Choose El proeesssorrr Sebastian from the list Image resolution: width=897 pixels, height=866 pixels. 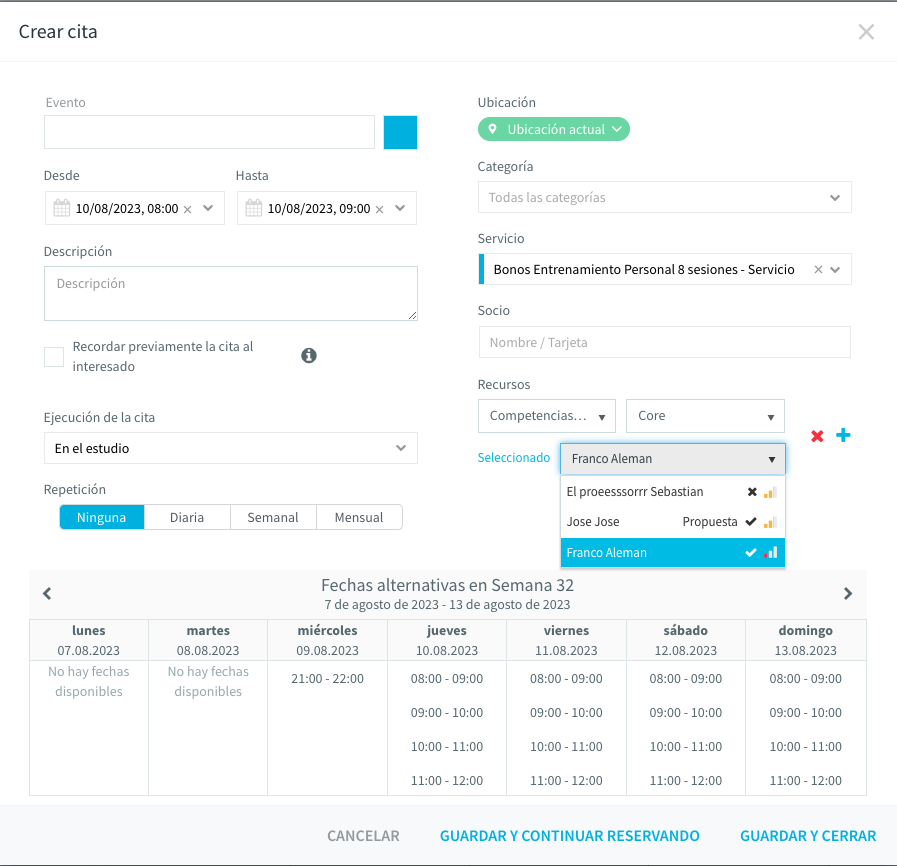[x=673, y=492]
